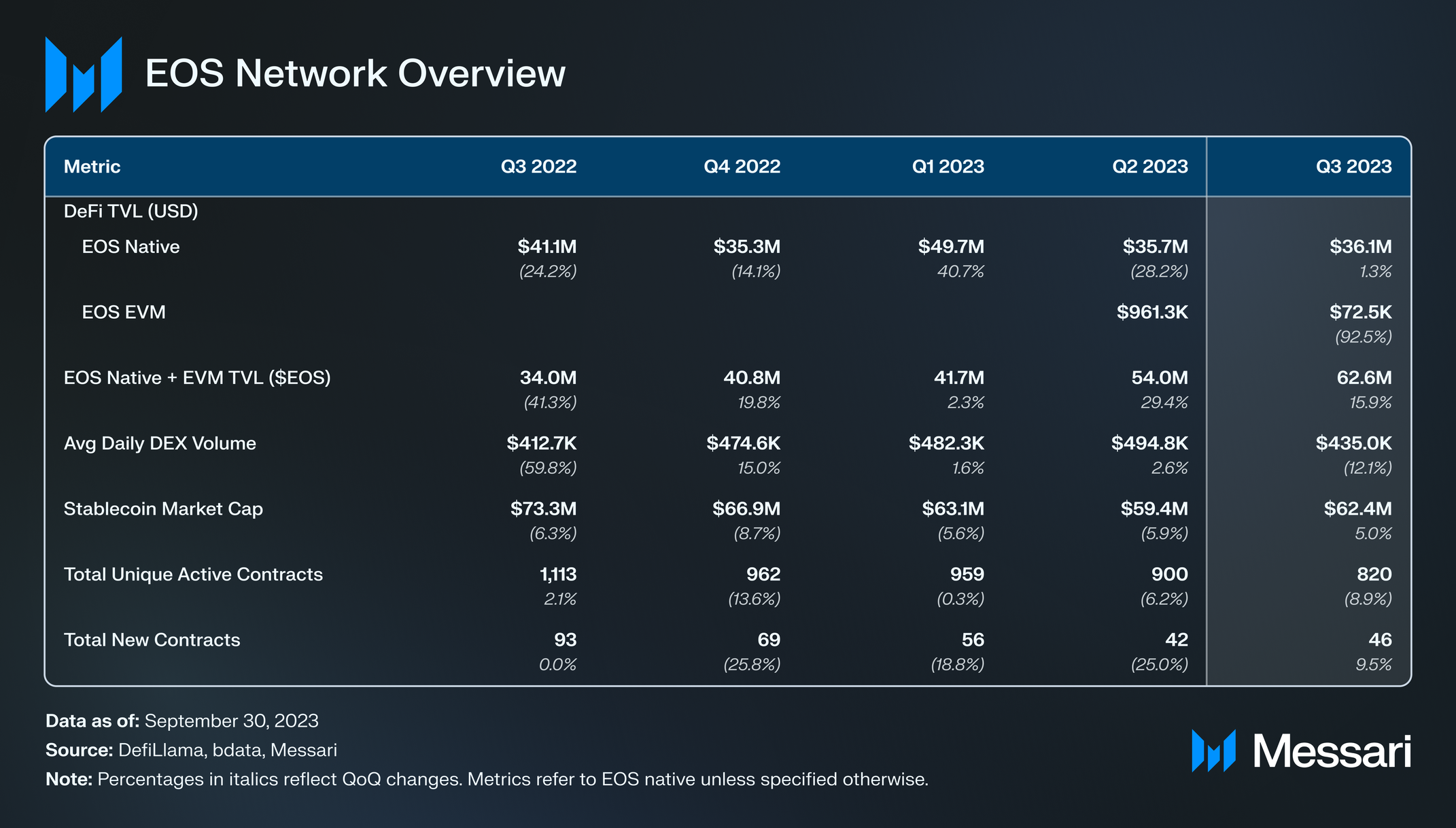Select the Stablecoin Market Cap label
This screenshot has width=1456, height=828.
[163, 509]
